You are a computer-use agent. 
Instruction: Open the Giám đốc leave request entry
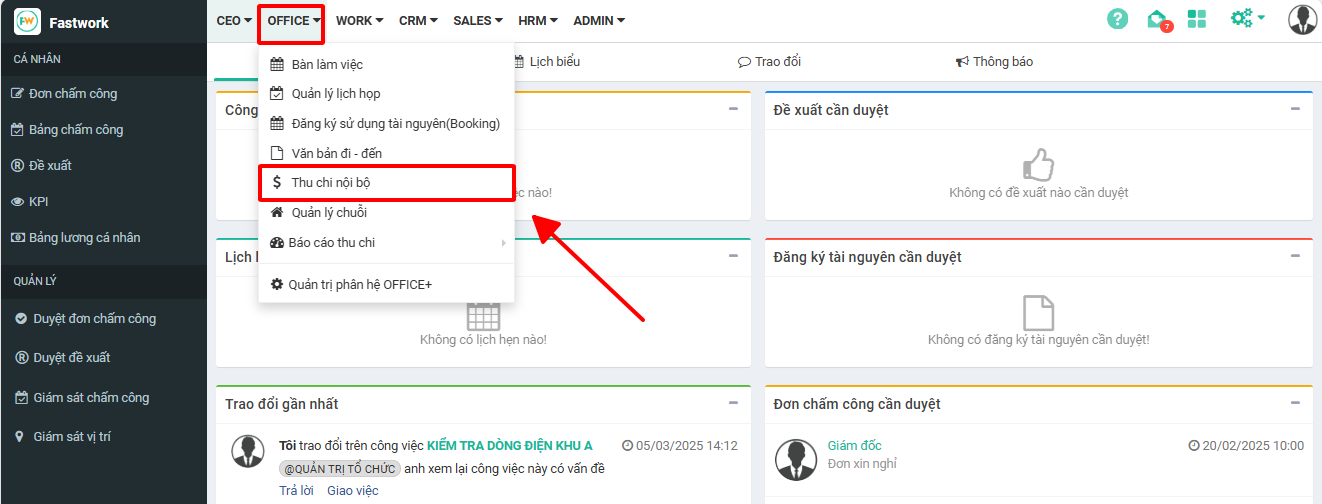pyautogui.click(x=854, y=446)
